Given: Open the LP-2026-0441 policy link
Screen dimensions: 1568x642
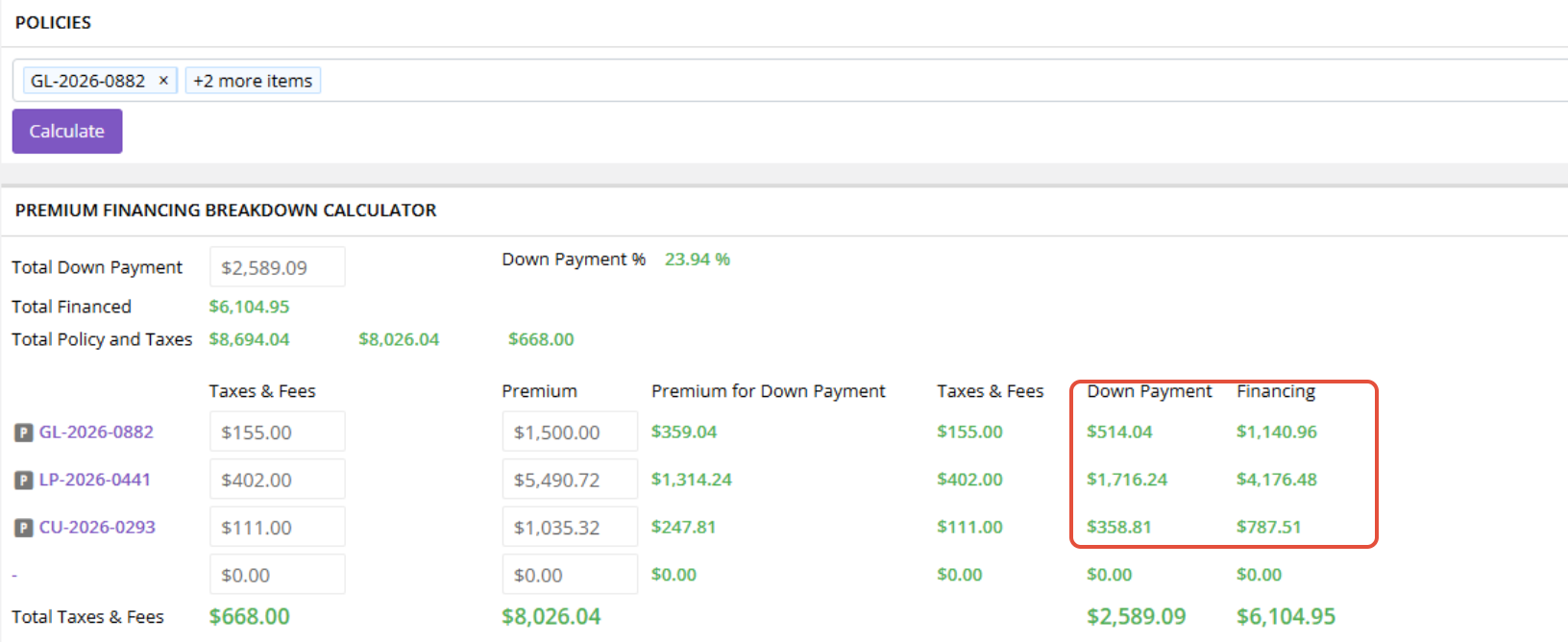Looking at the screenshot, I should pyautogui.click(x=95, y=480).
